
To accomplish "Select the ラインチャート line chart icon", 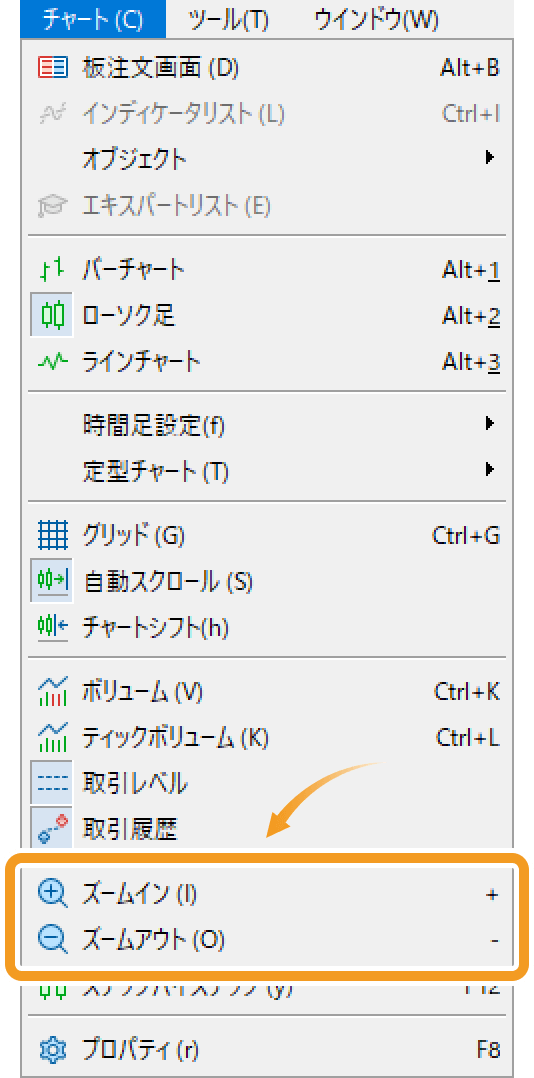I will pos(52,361).
